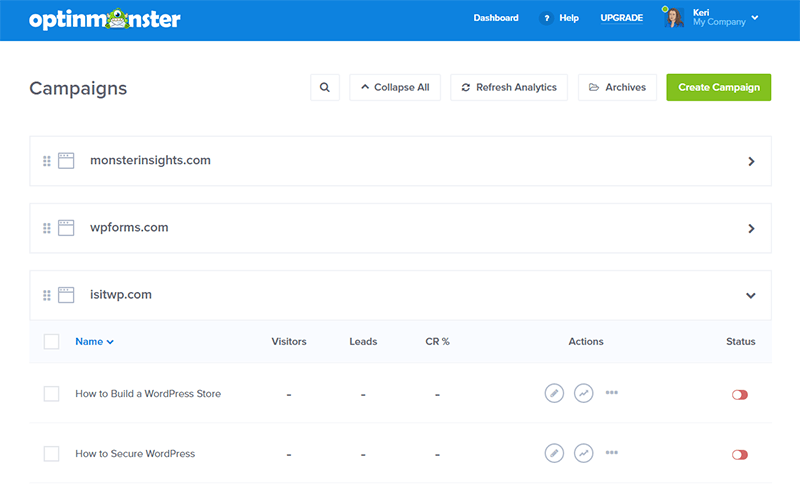Screen dimensions: 800x489
Task: Open the account dropdown chevron next to Keri
Action: tap(755, 18)
